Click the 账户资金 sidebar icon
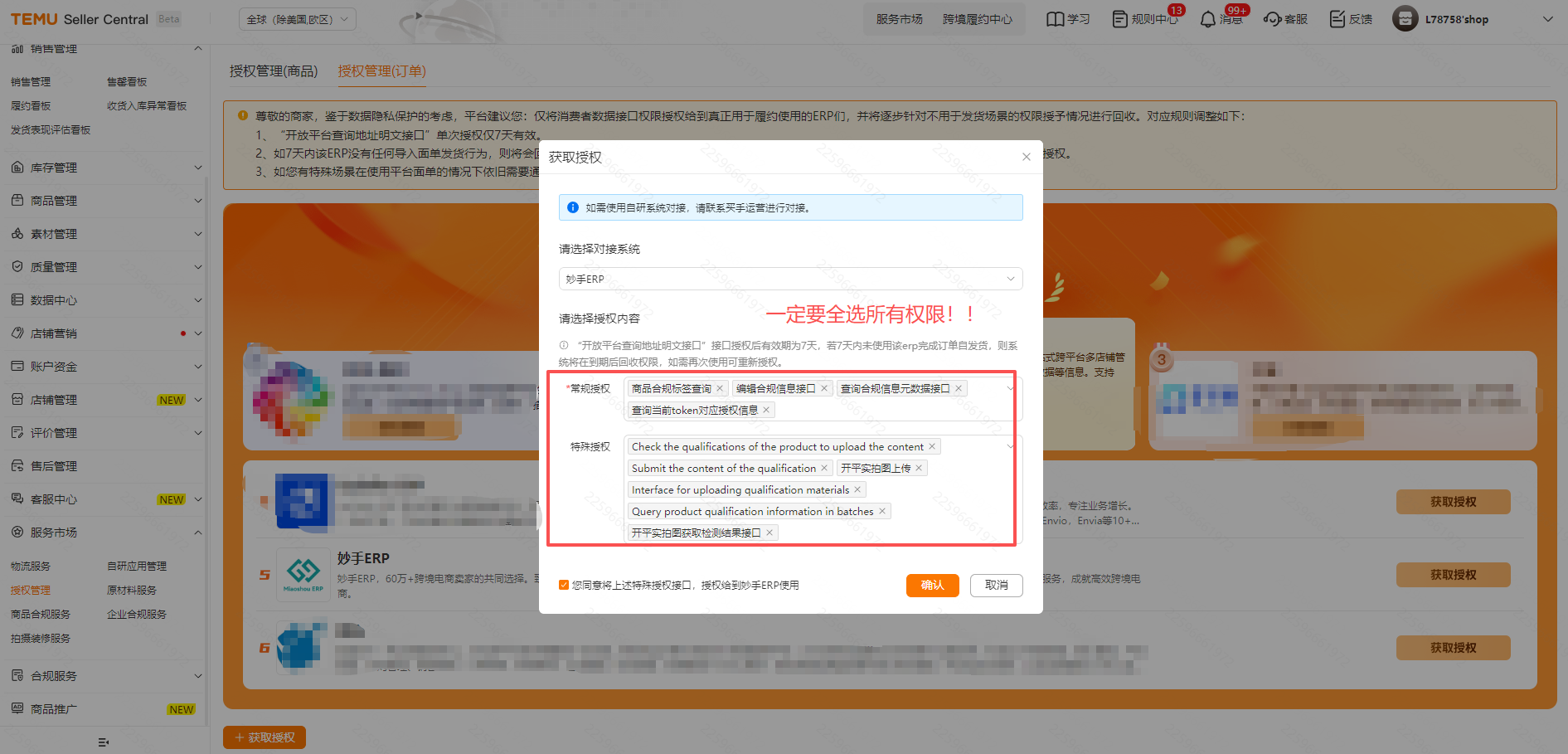1568x754 pixels. click(17, 367)
